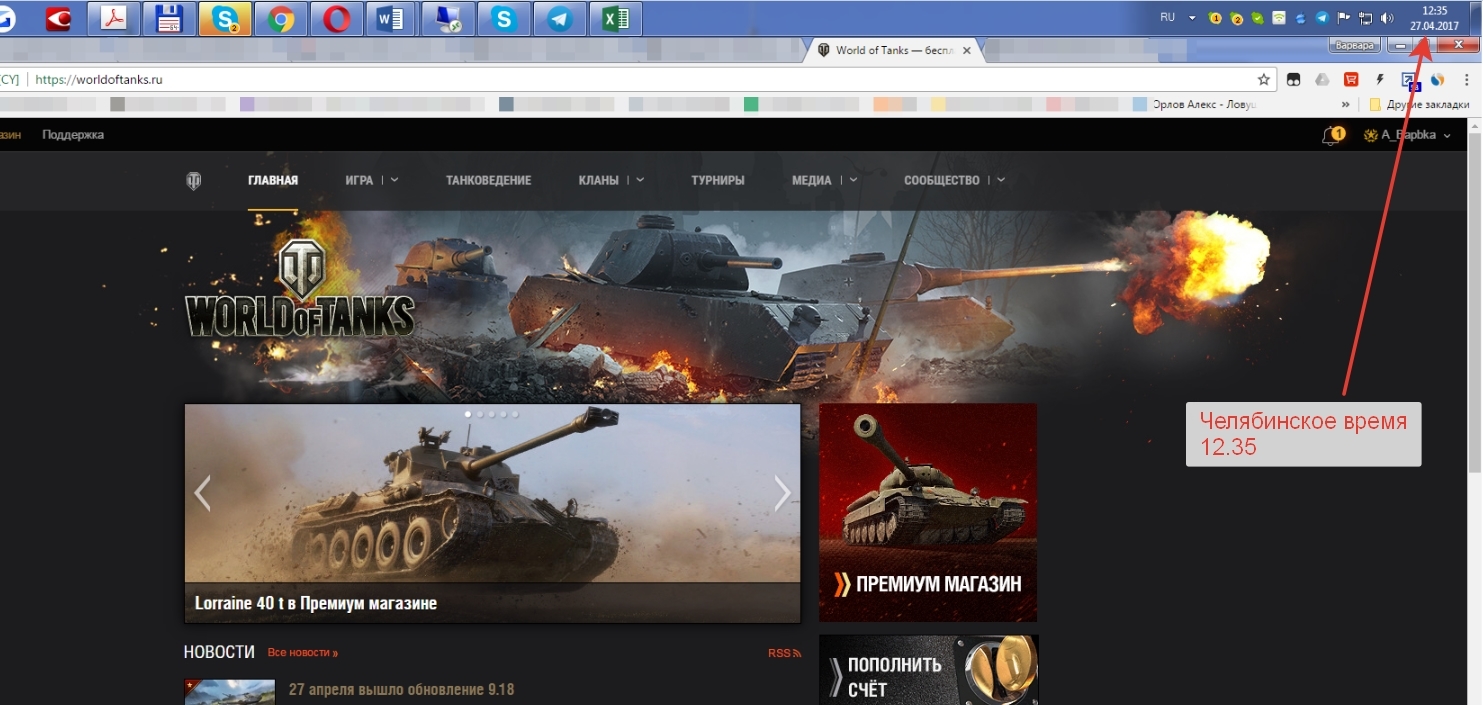1483x705 pixels.
Task: Open Все новости link
Action: (303, 653)
